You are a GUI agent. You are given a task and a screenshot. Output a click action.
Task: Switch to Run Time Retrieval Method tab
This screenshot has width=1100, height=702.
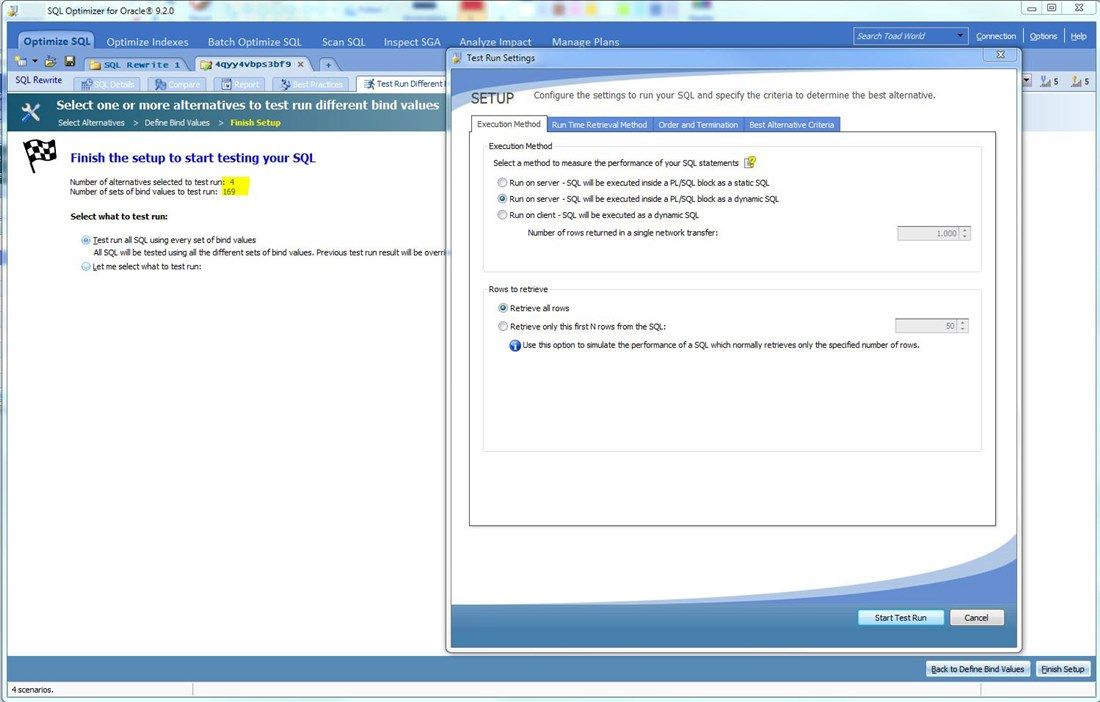click(599, 125)
